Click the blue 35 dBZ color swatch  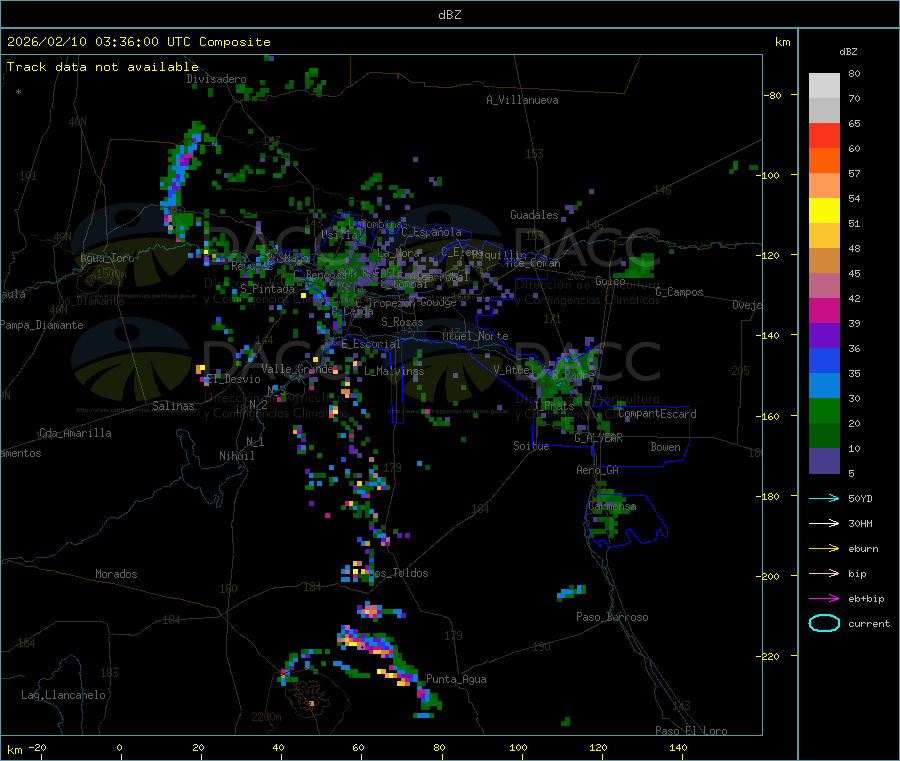pyautogui.click(x=824, y=360)
